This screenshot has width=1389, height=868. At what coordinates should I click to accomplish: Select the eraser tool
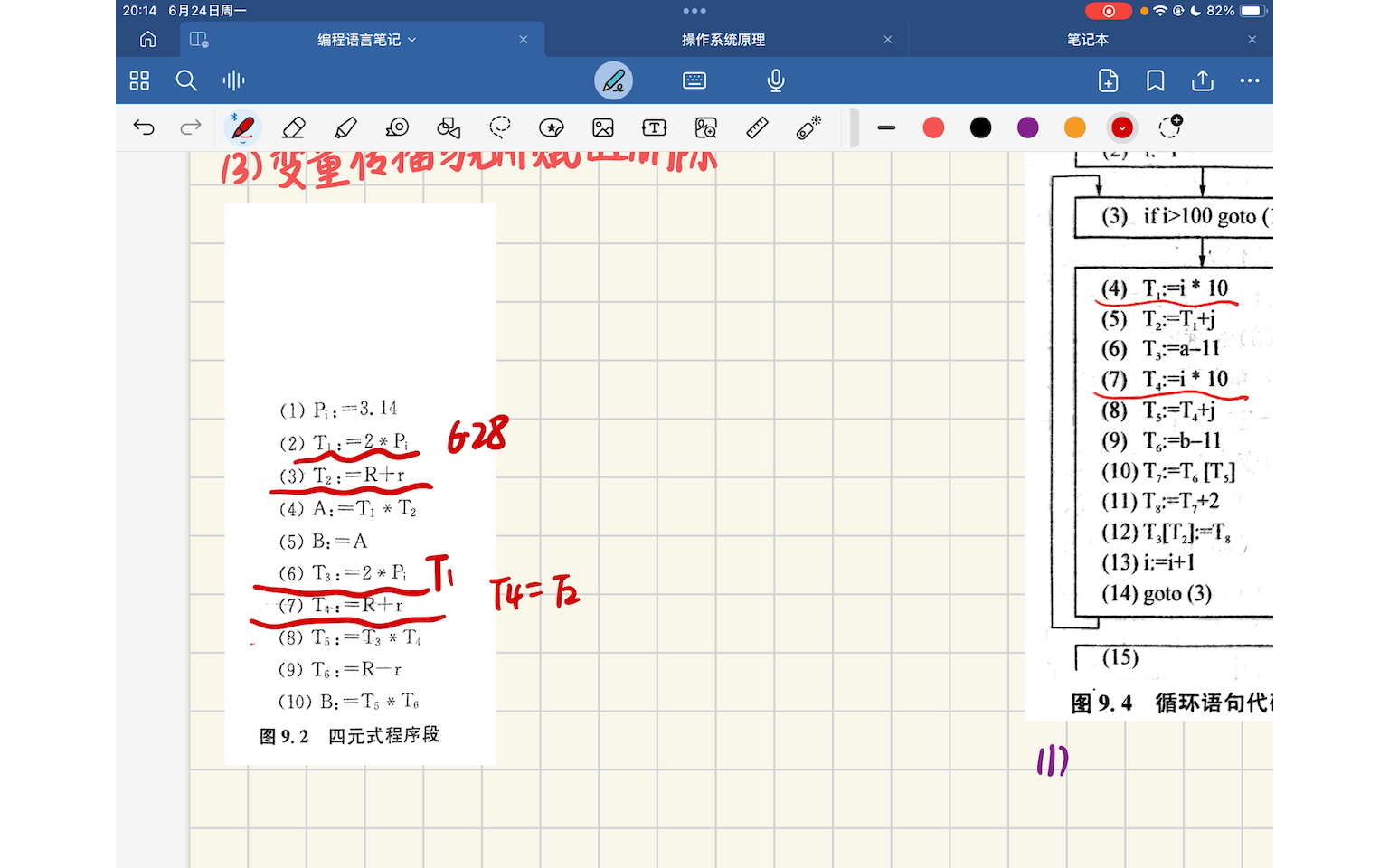coord(294,127)
